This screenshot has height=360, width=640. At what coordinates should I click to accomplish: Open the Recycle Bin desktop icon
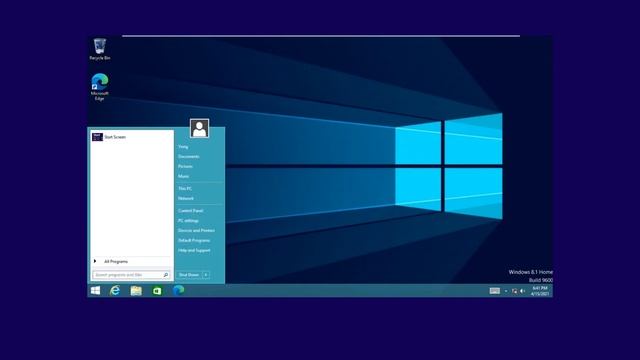click(100, 49)
